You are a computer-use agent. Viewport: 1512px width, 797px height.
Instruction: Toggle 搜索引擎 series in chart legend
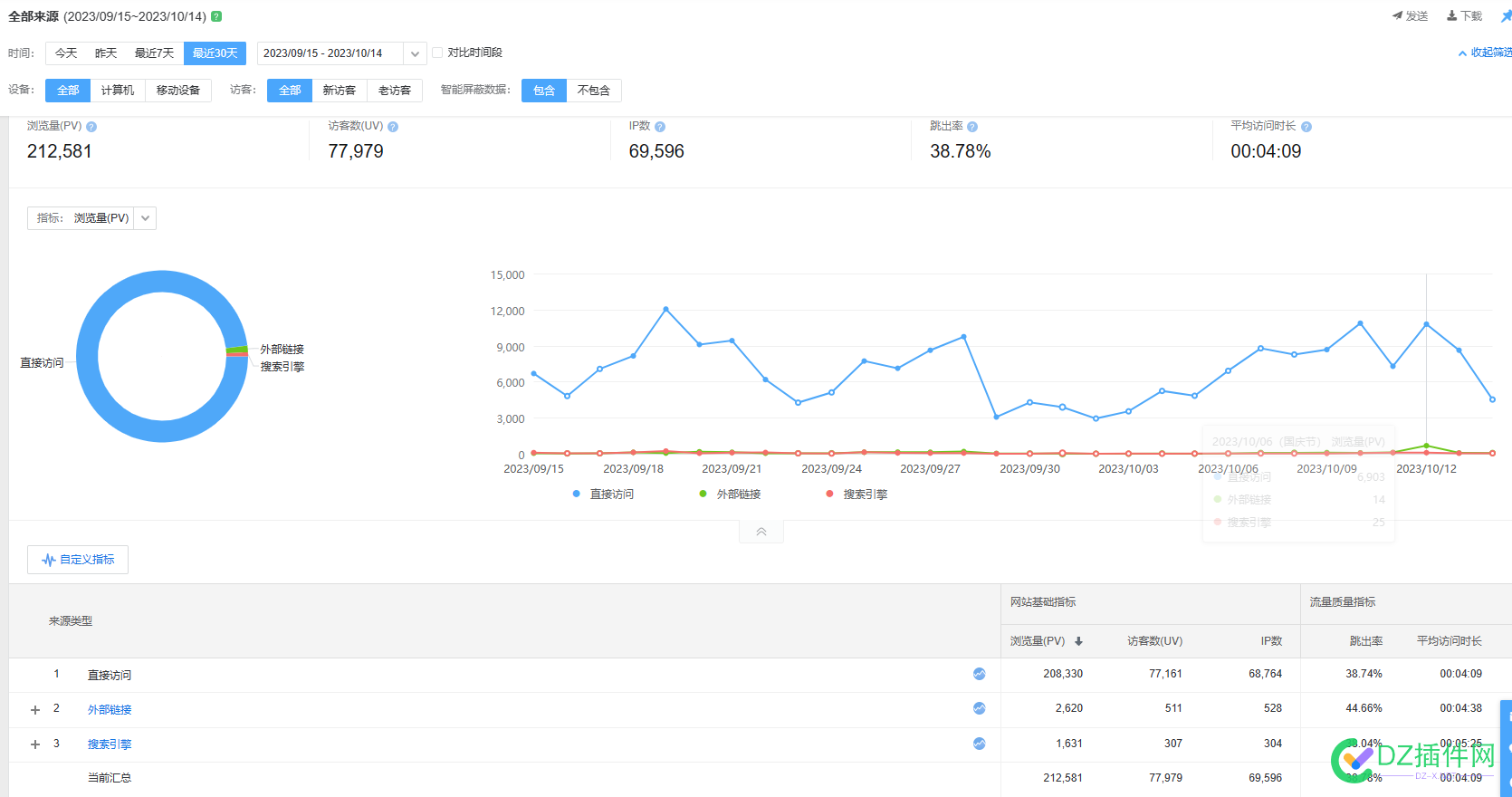[856, 494]
